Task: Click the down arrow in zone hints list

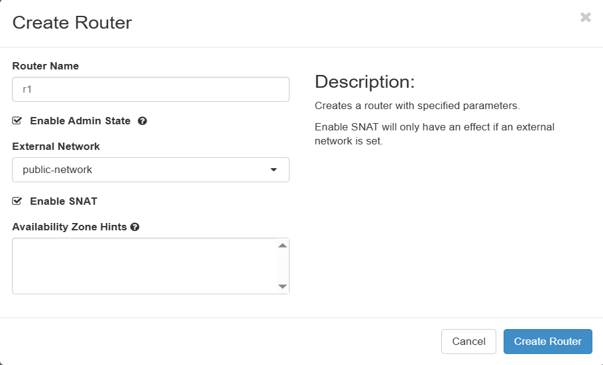Action: [x=283, y=286]
